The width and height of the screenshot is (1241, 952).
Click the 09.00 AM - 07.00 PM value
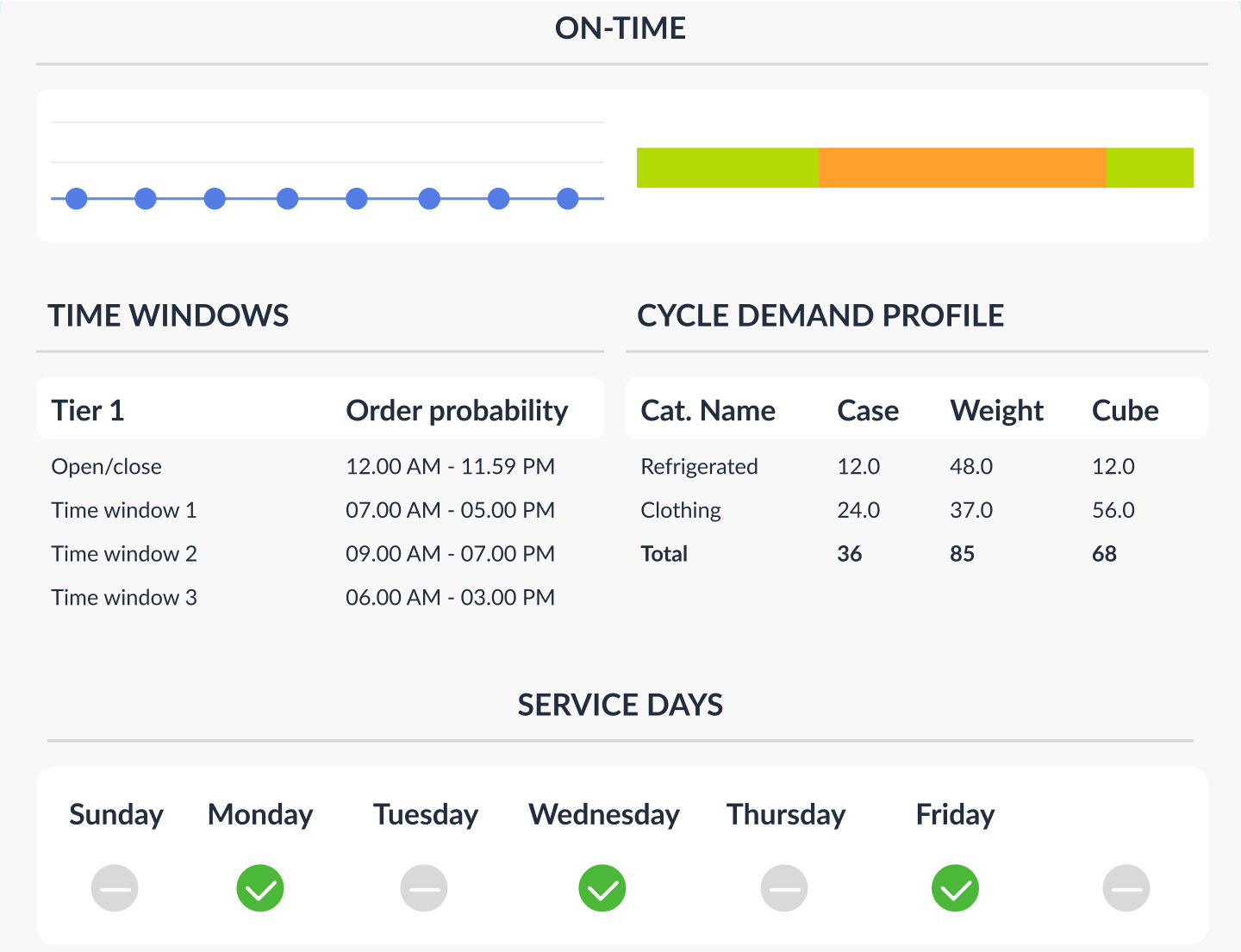coord(450,554)
